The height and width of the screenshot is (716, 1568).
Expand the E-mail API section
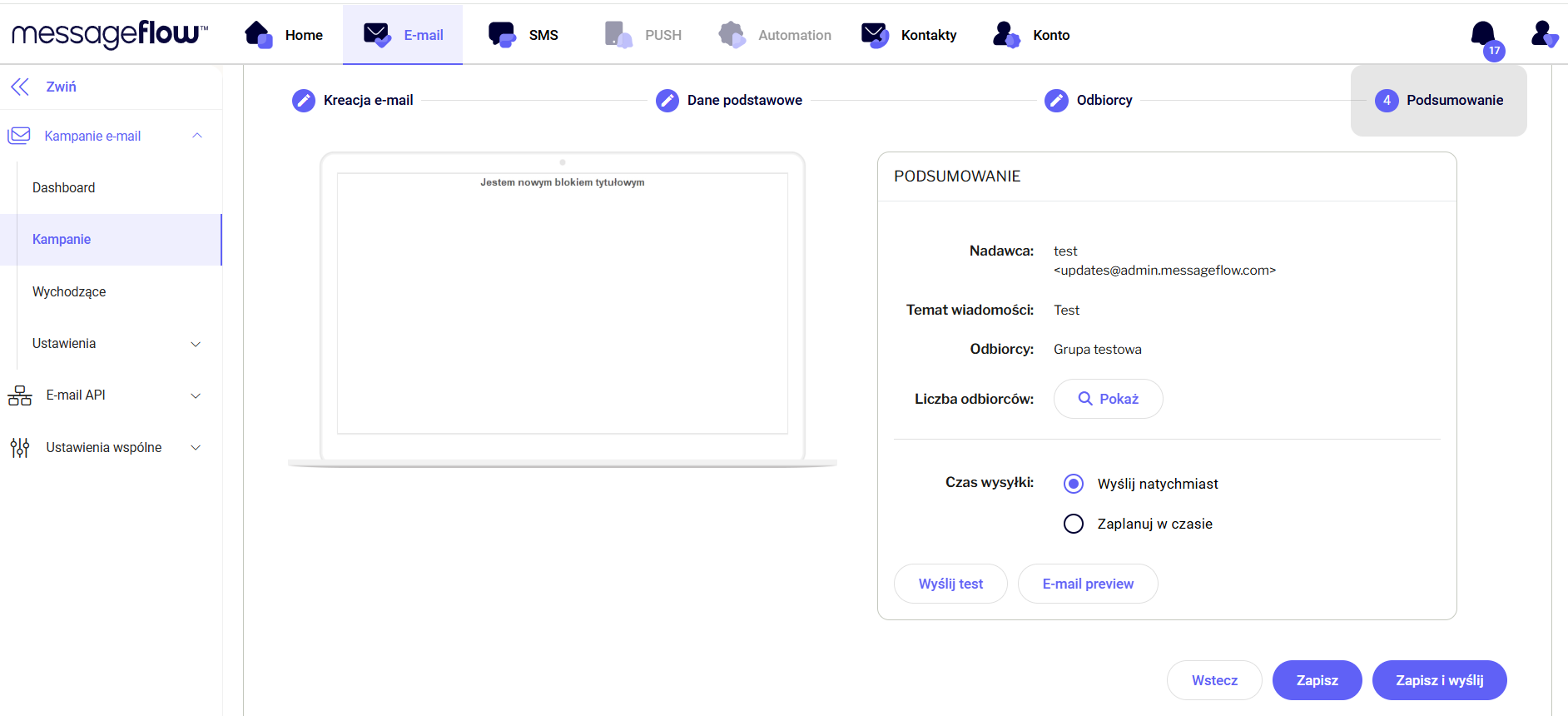pos(196,395)
